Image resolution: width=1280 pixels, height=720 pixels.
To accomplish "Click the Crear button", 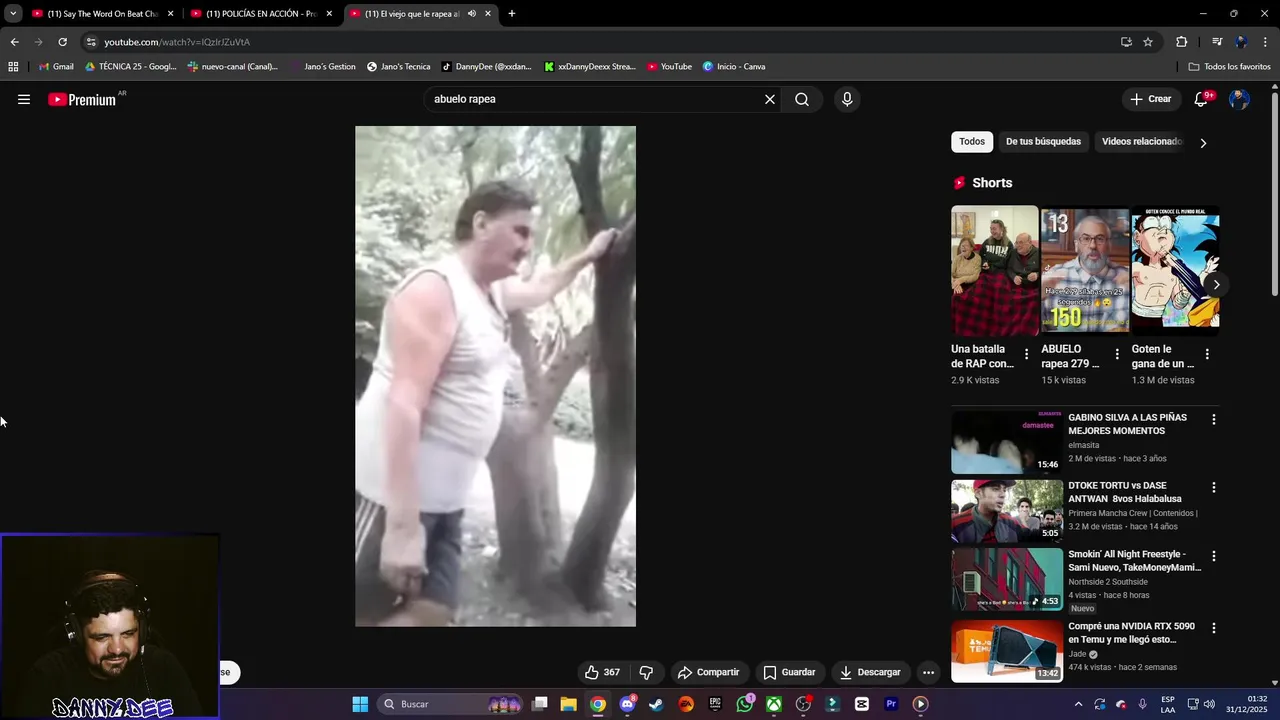I will click(1151, 99).
